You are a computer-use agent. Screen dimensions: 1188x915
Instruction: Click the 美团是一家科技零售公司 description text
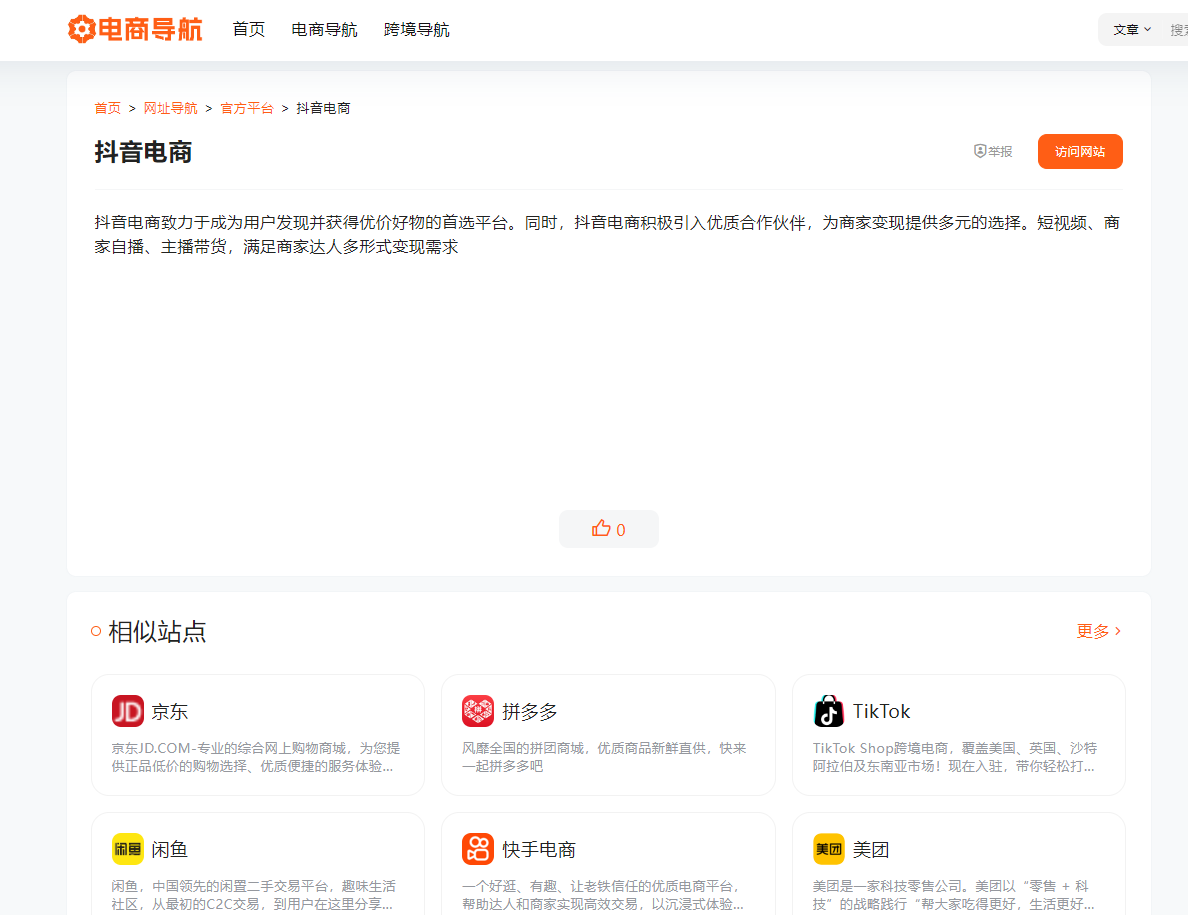(x=953, y=895)
